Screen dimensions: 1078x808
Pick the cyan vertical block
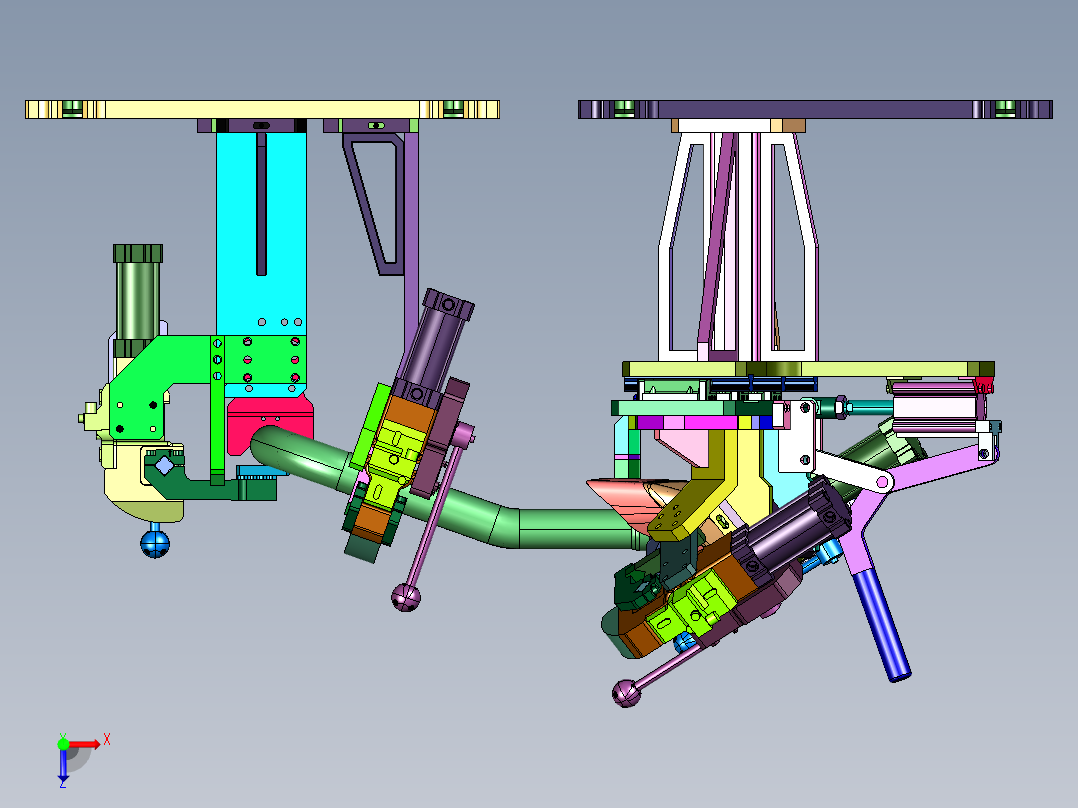pos(261,261)
